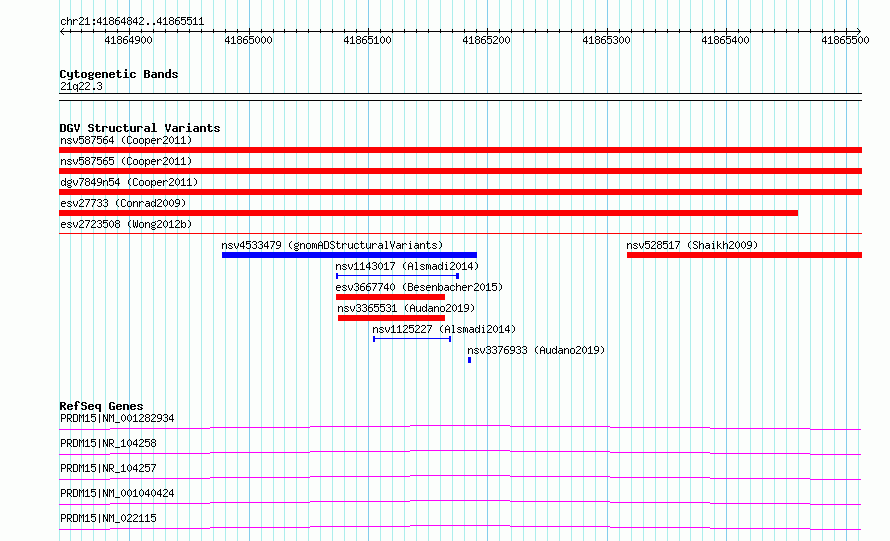Click the red bar under dgv7849n54
The width and height of the screenshot is (890, 541).
click(x=460, y=192)
